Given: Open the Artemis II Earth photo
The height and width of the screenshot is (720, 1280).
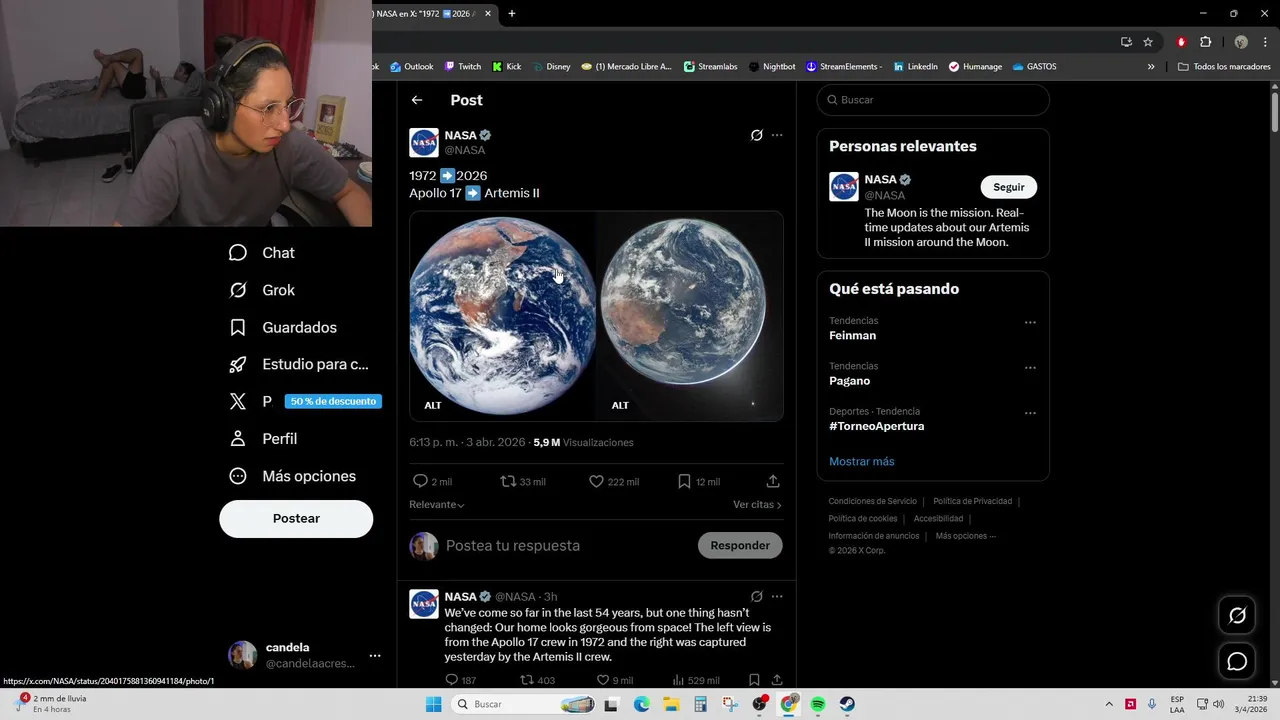Looking at the screenshot, I should [690, 316].
